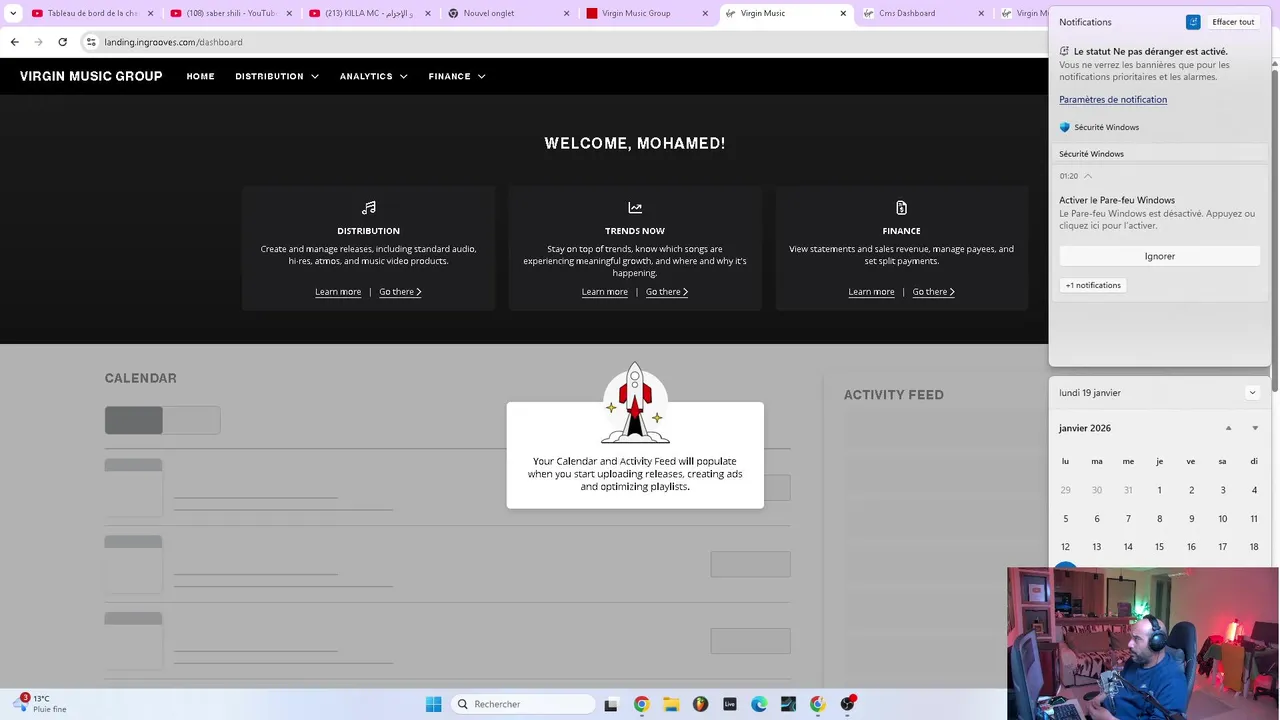1280x720 pixels.
Task: Click the Trends Now chart icon
Action: tap(635, 208)
